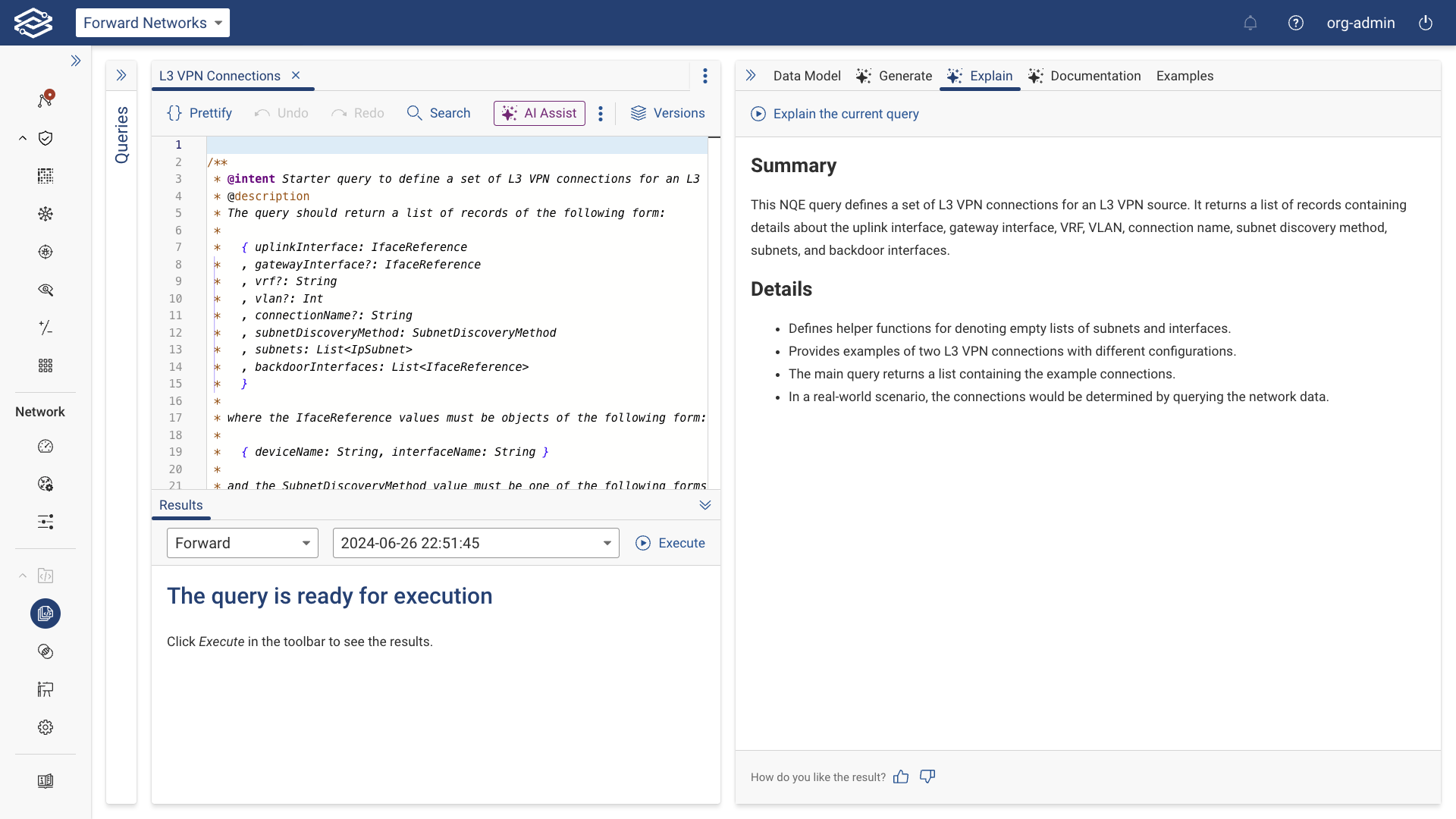Give thumbs down feedback on the result

pyautogui.click(x=927, y=777)
